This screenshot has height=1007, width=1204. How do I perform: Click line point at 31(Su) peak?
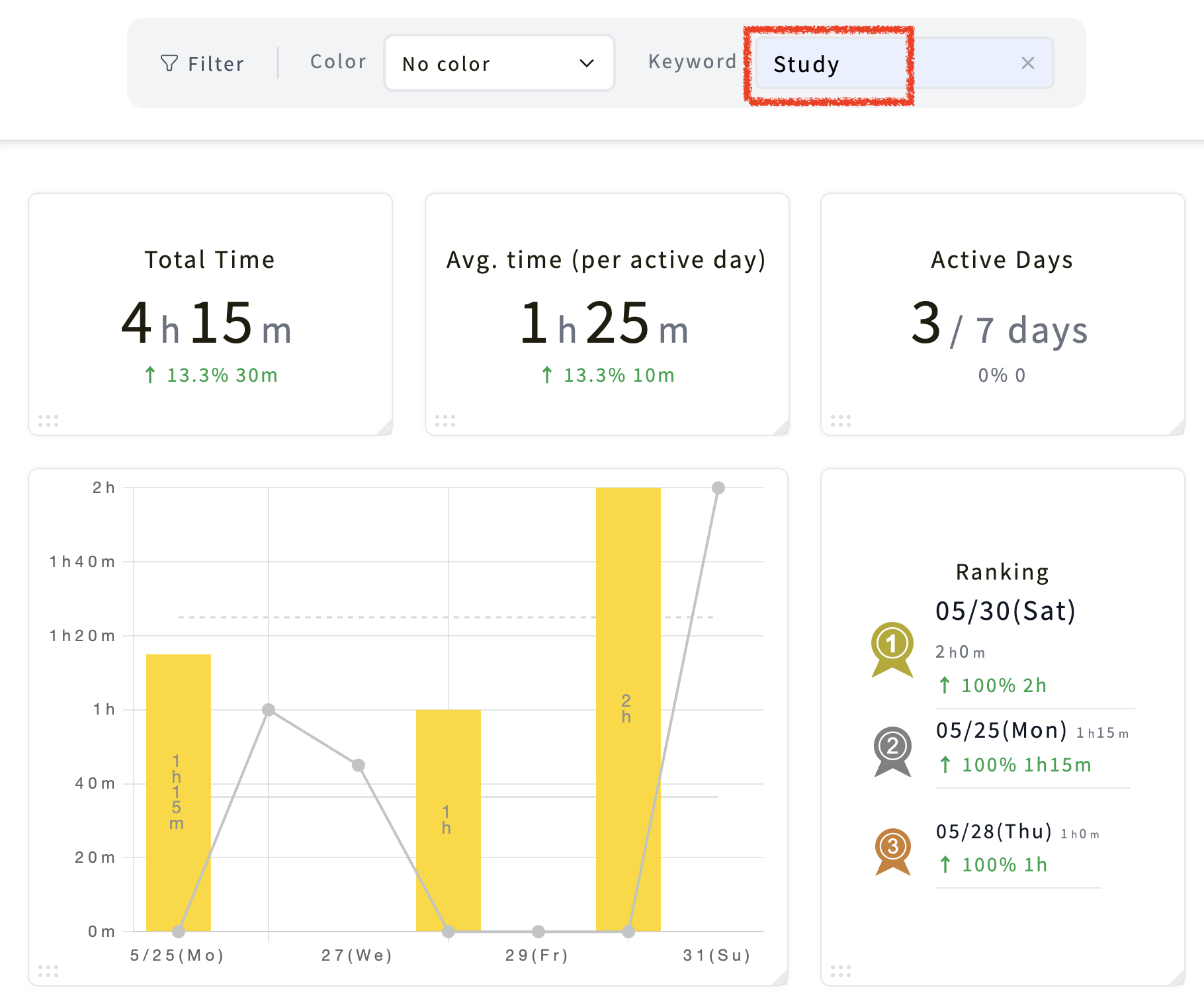[718, 488]
